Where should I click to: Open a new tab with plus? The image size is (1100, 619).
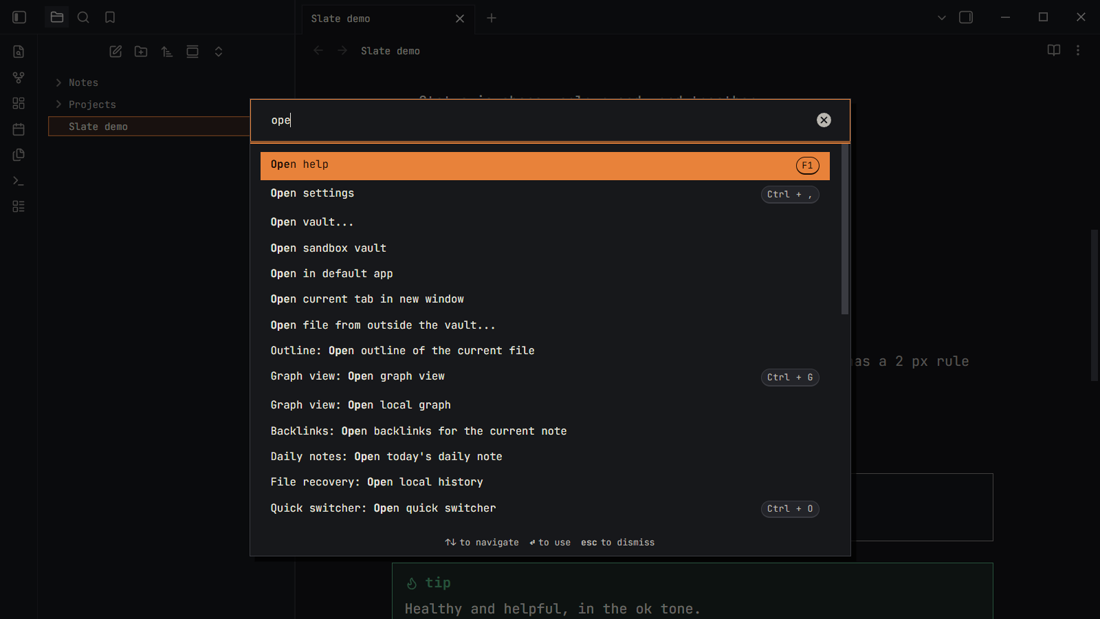tap(492, 18)
